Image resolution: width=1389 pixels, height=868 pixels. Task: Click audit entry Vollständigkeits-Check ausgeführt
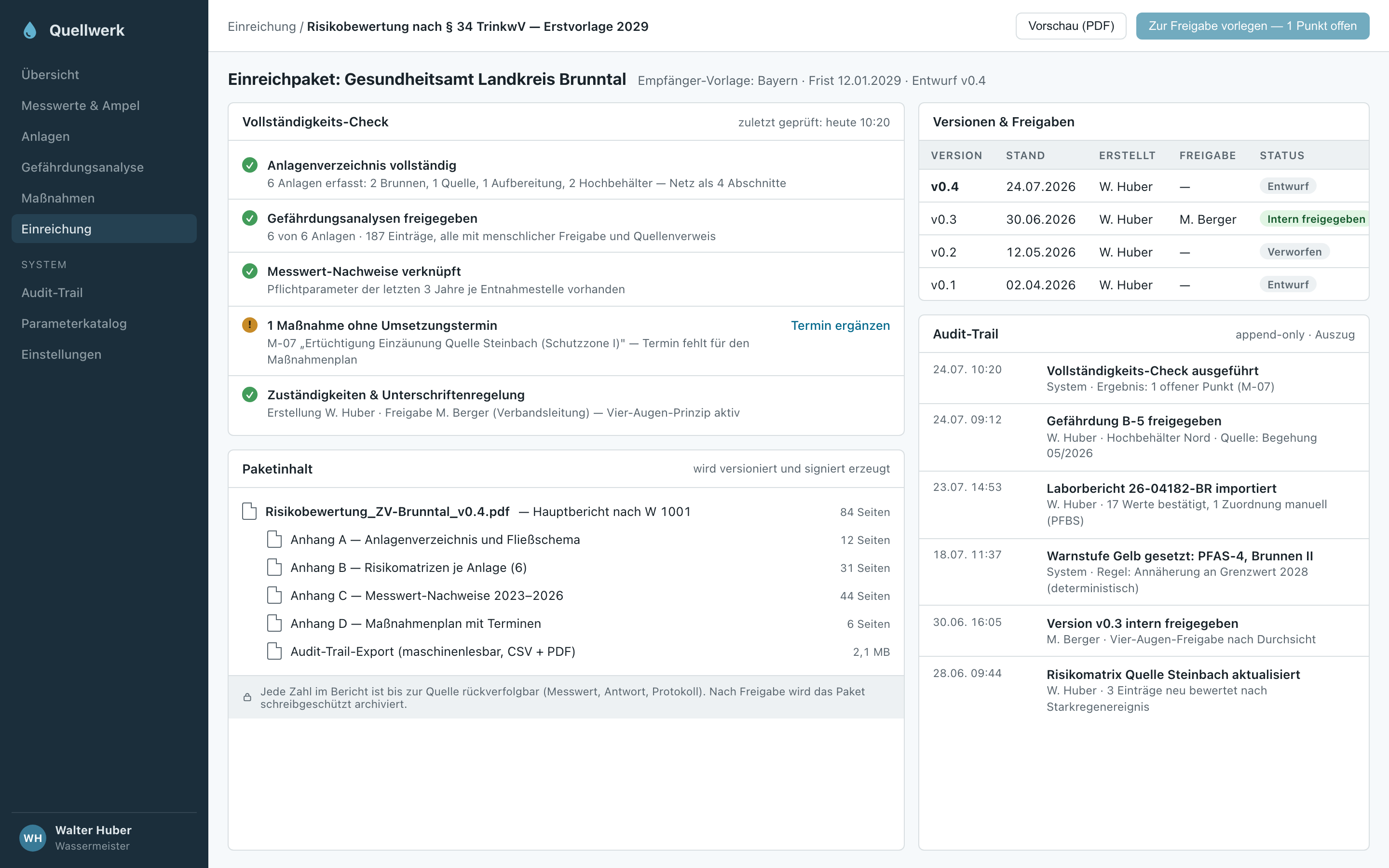pyautogui.click(x=1144, y=379)
